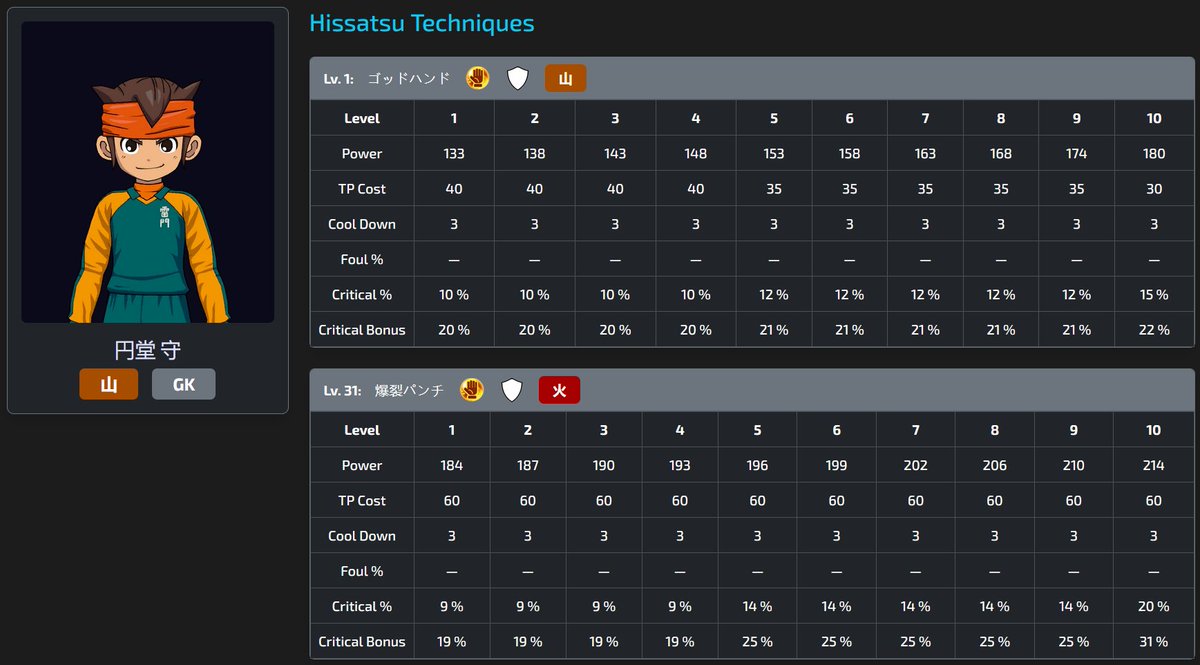Click the Hissatsu Techniques heading

click(x=422, y=23)
